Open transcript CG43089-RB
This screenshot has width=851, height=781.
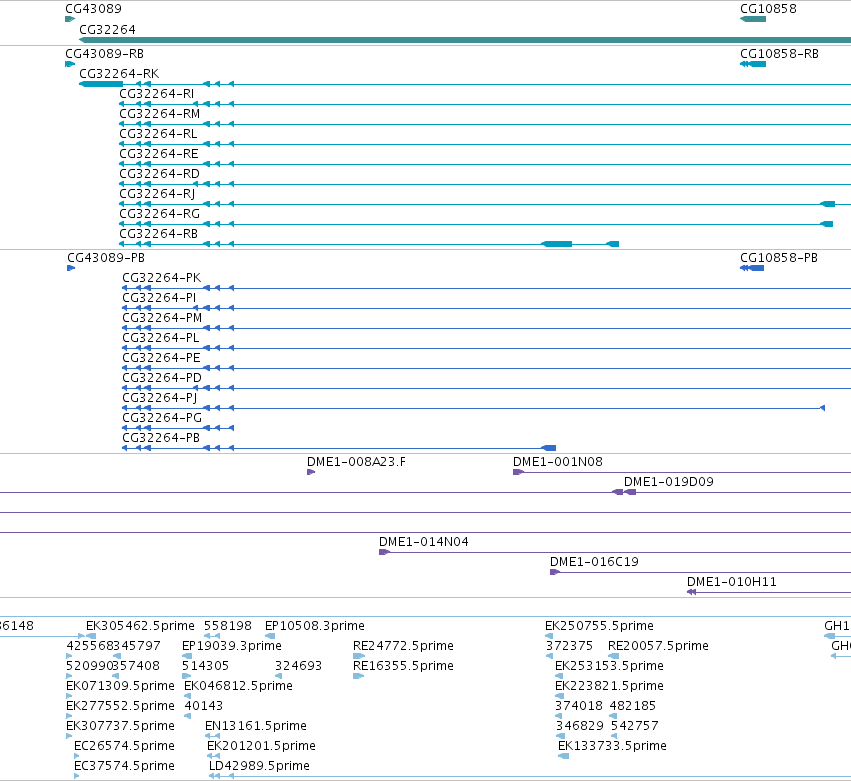(104, 54)
